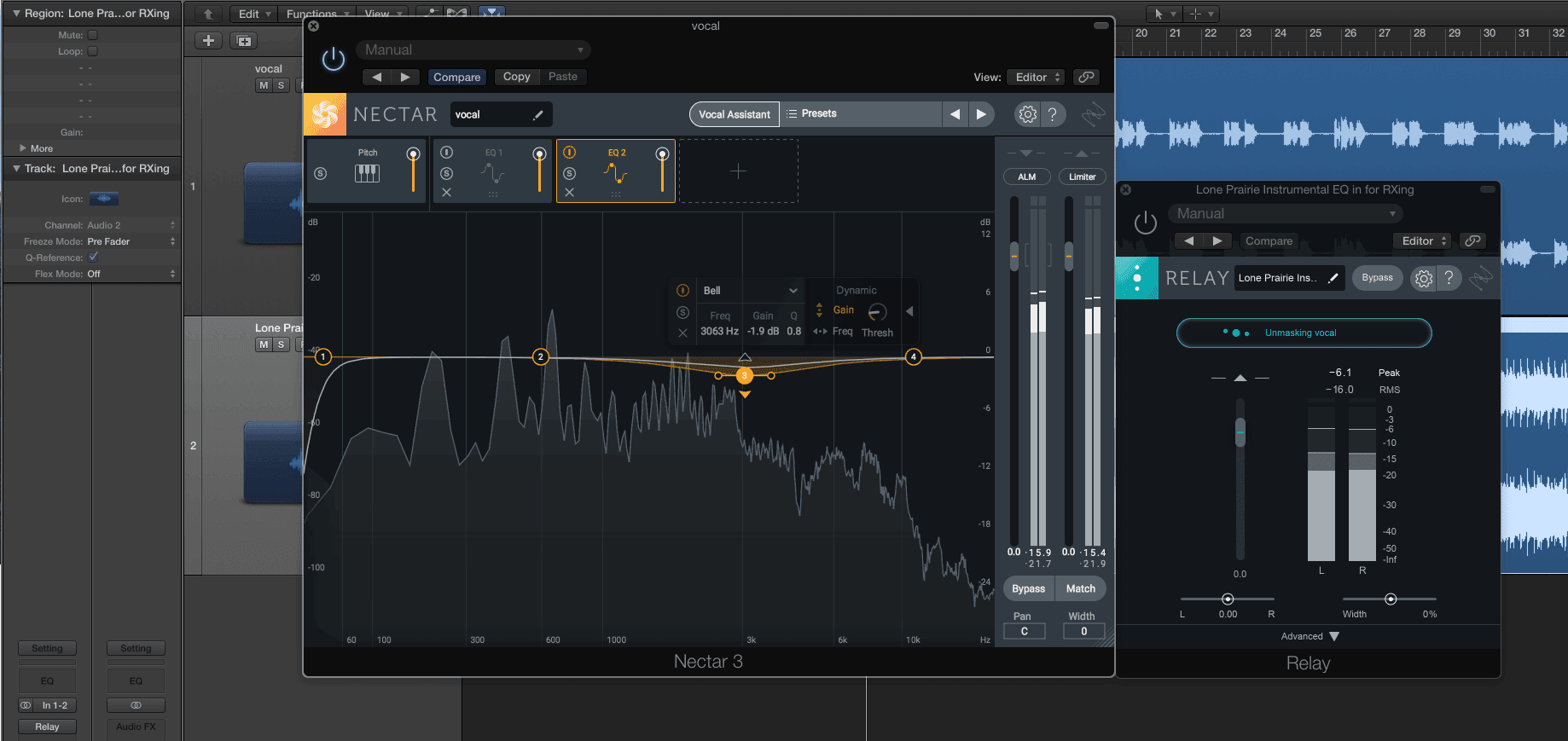Click the Pan value field showing C

pyautogui.click(x=1025, y=632)
